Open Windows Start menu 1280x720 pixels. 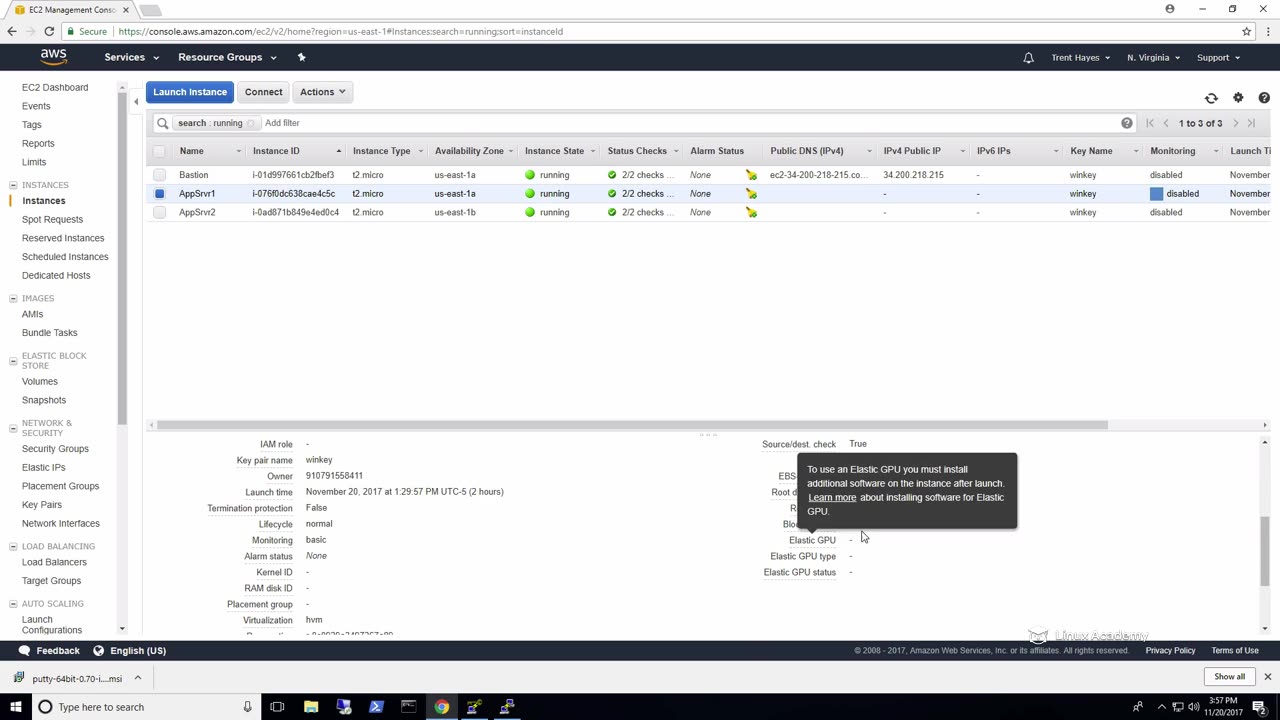[16, 707]
